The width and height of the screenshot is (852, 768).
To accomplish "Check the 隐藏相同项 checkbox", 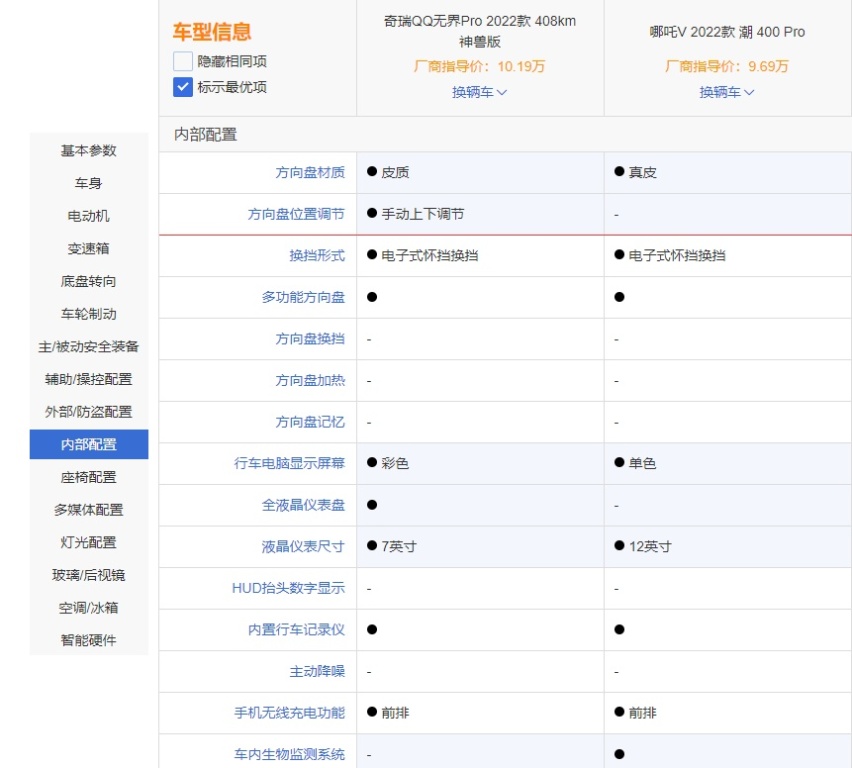I will [x=183, y=61].
